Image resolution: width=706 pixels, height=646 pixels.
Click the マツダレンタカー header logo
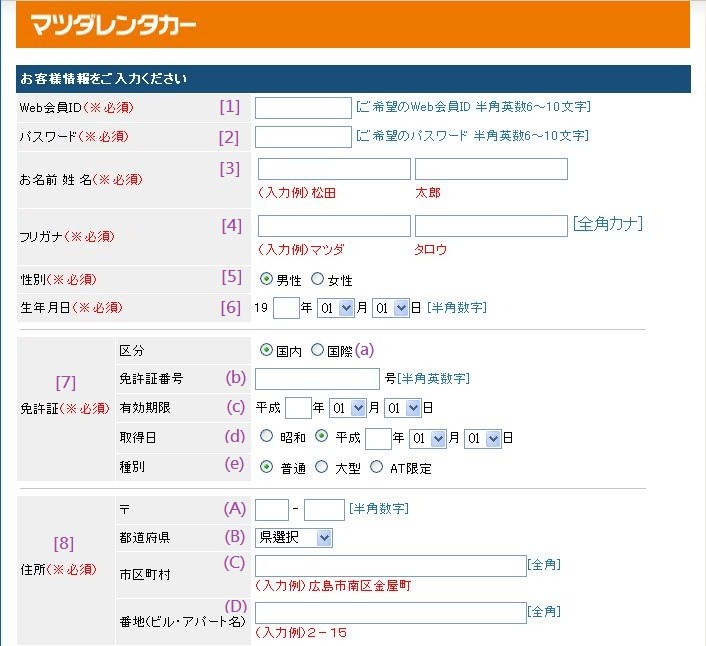[113, 25]
